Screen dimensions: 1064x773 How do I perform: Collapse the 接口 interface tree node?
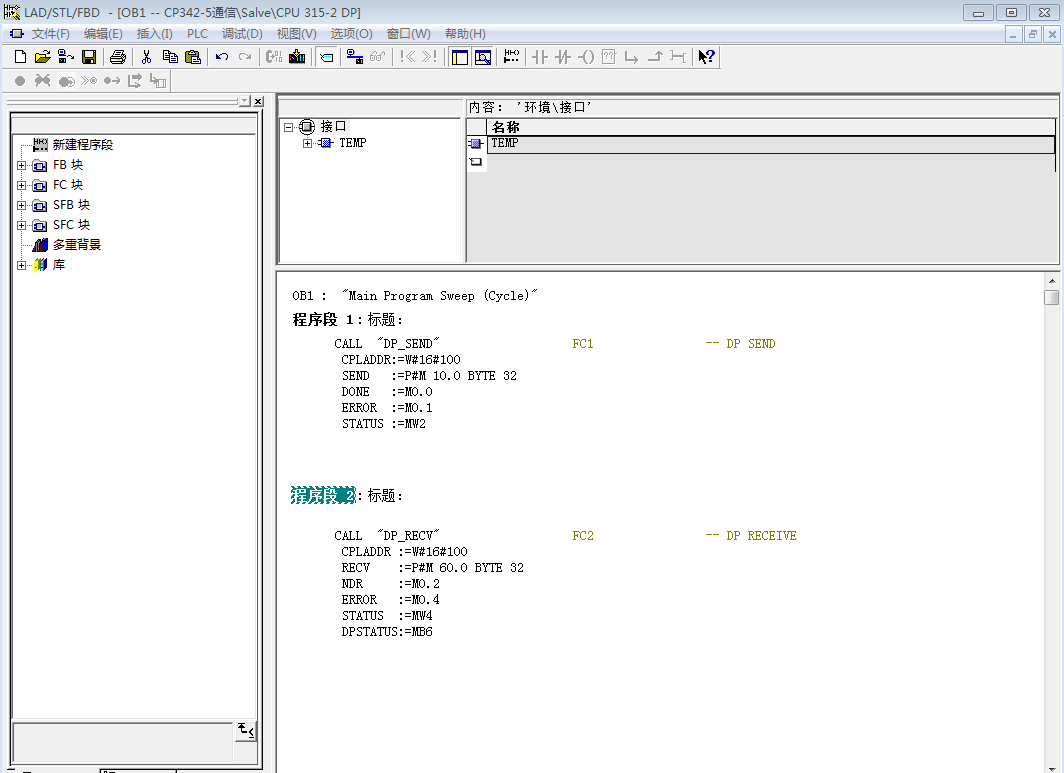pyautogui.click(x=289, y=127)
